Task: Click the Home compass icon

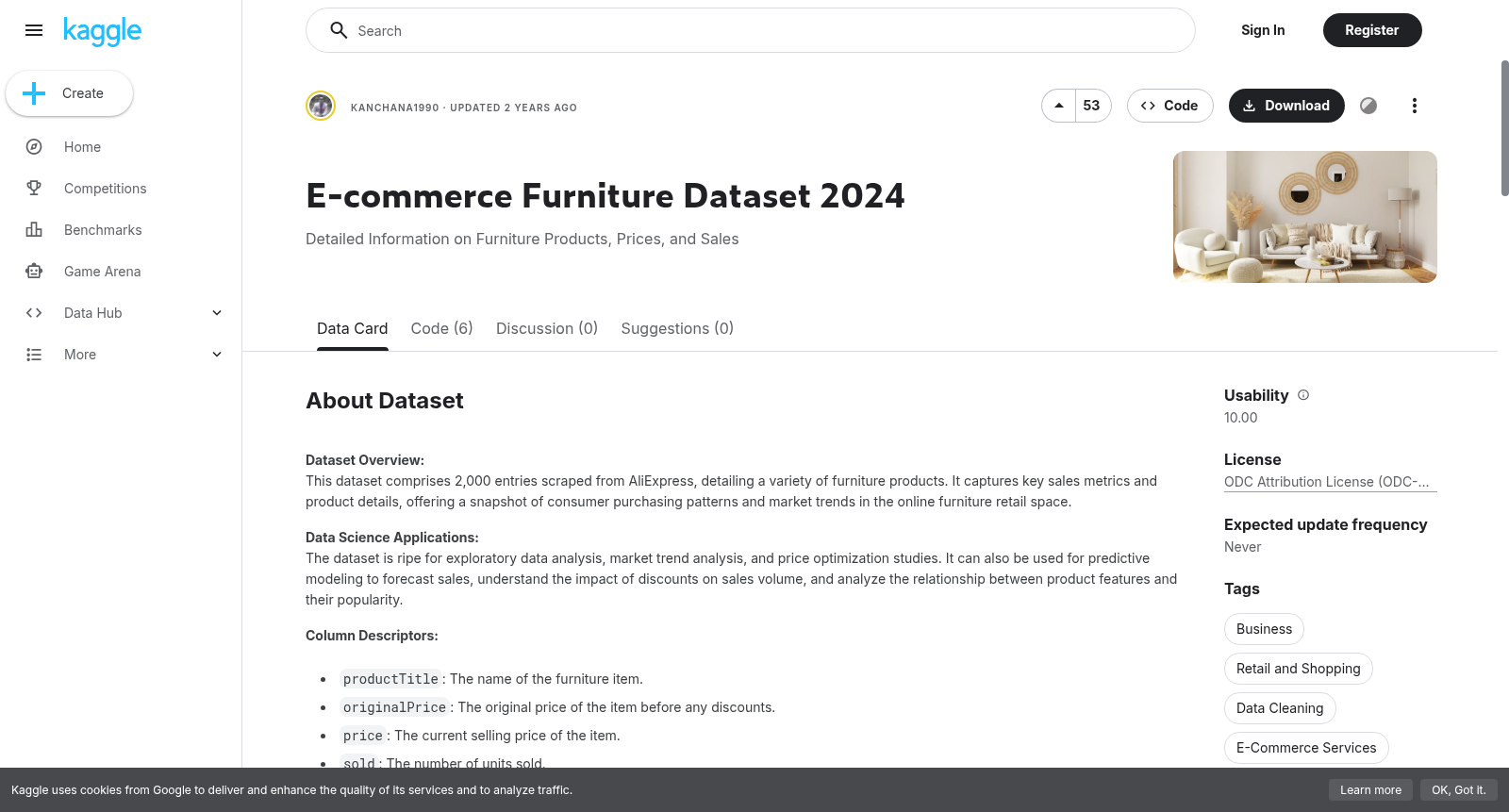Action: tap(34, 147)
